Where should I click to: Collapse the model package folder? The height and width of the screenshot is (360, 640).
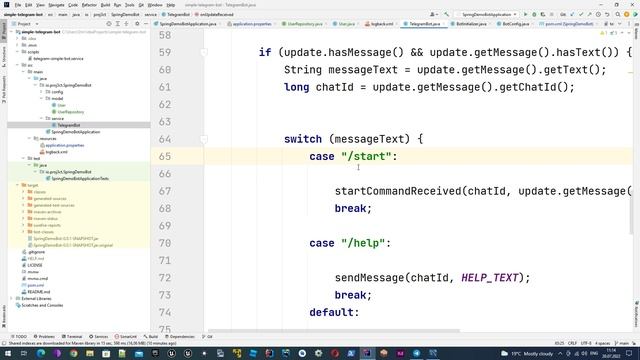pyautogui.click(x=41, y=98)
